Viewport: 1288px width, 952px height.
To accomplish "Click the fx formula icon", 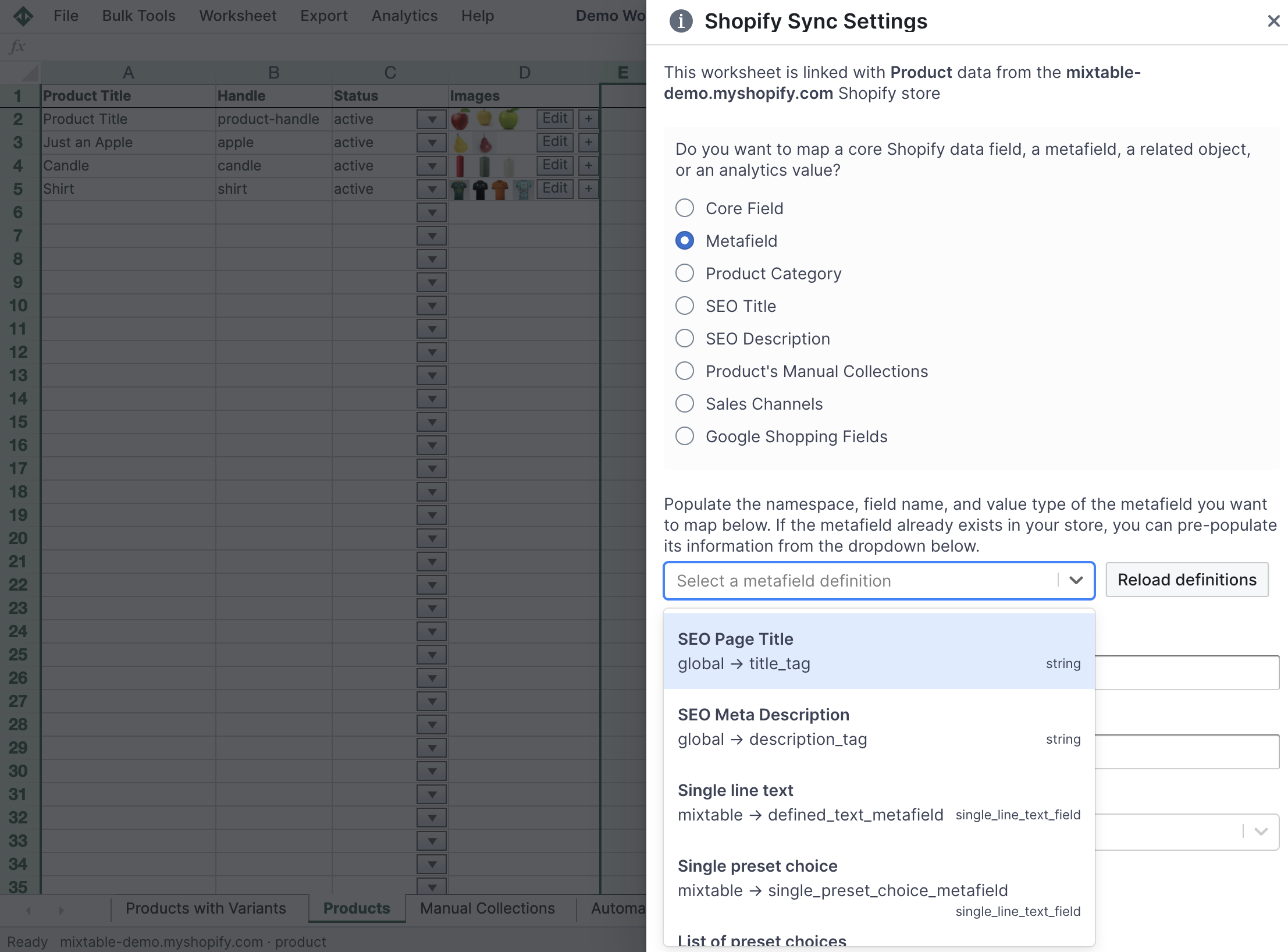I will pyautogui.click(x=17, y=46).
